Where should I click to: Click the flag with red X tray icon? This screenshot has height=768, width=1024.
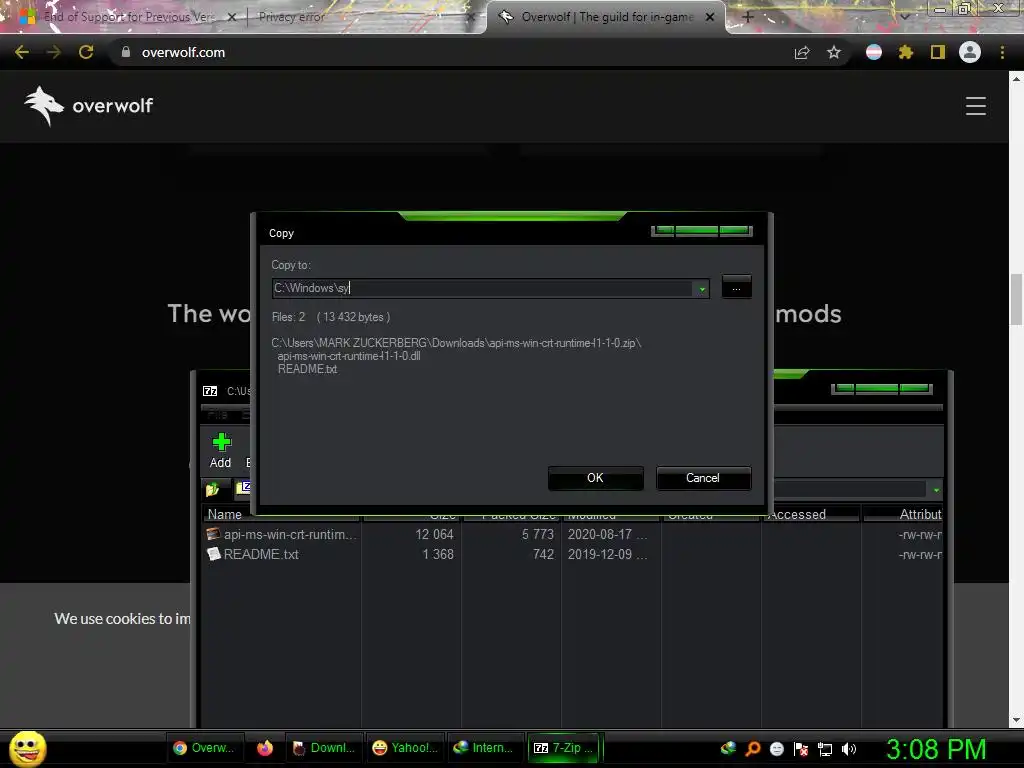point(801,749)
